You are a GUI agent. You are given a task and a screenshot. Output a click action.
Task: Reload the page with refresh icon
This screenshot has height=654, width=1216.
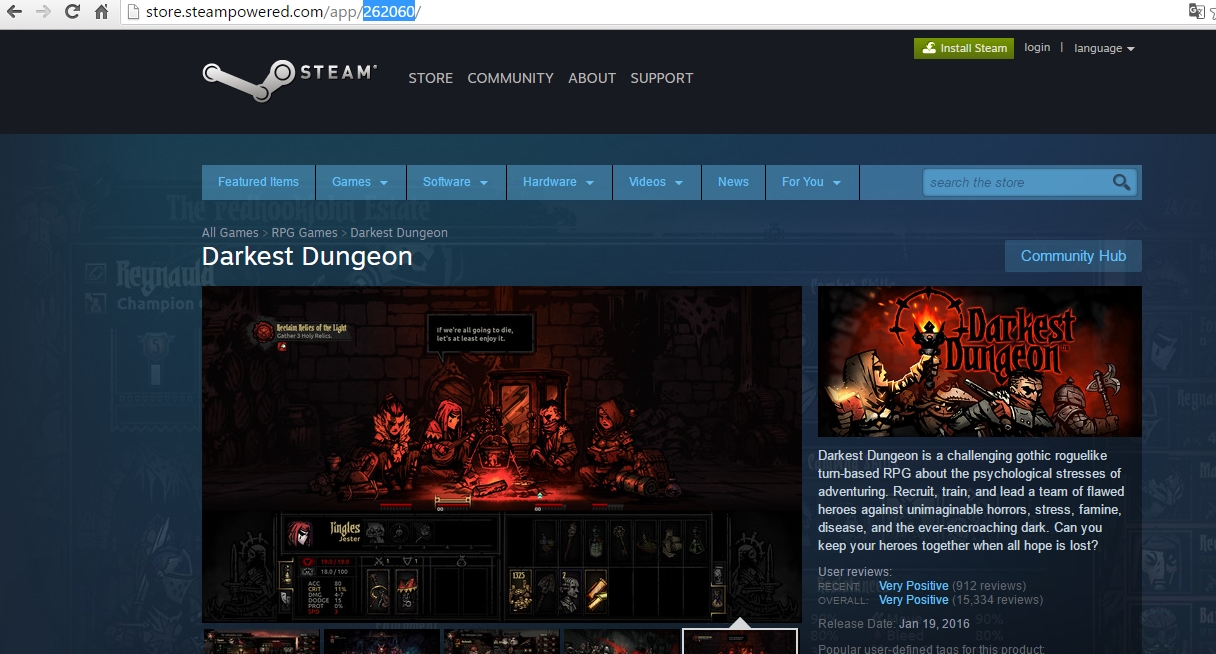pos(72,12)
